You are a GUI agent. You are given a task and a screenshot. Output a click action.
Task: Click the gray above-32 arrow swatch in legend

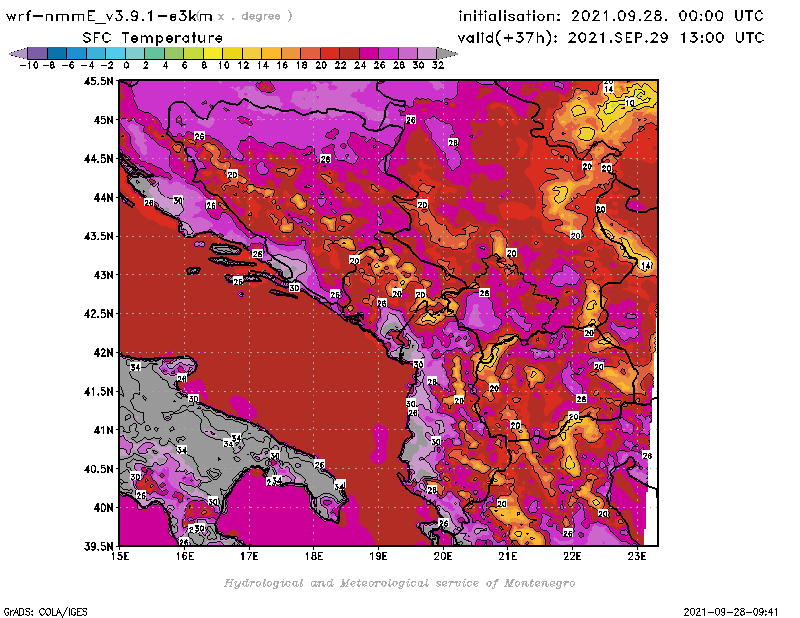click(447, 53)
